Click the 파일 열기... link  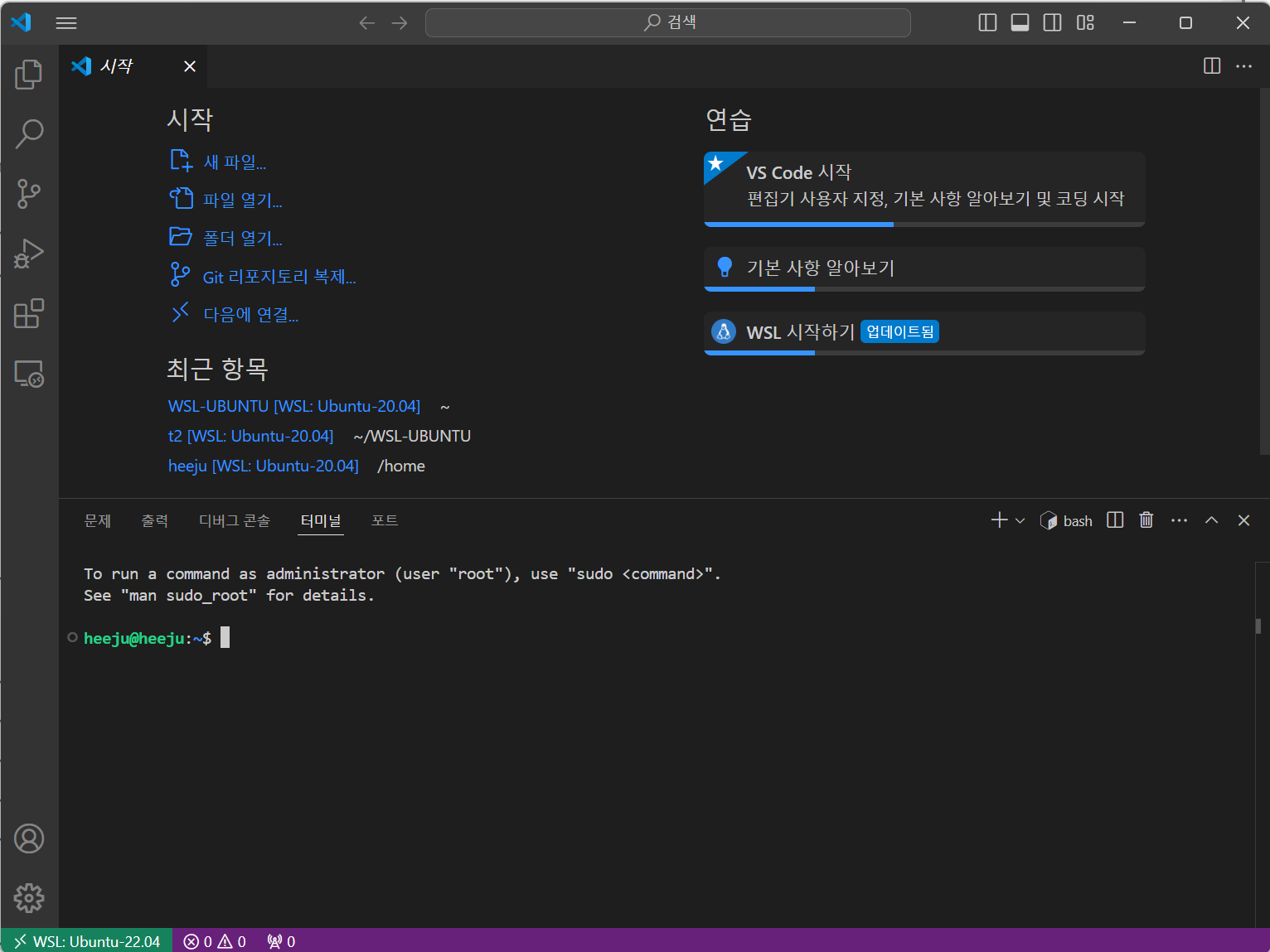[226, 199]
